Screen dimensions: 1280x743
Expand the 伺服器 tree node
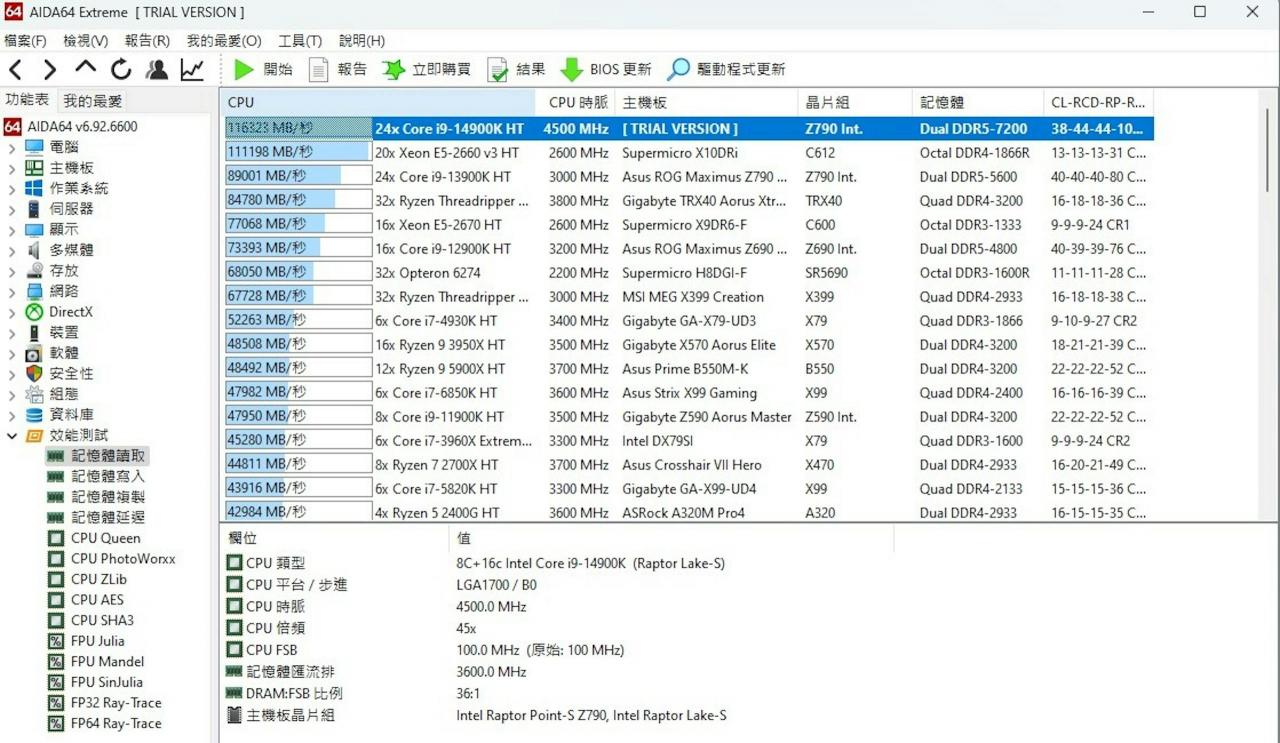click(12, 209)
